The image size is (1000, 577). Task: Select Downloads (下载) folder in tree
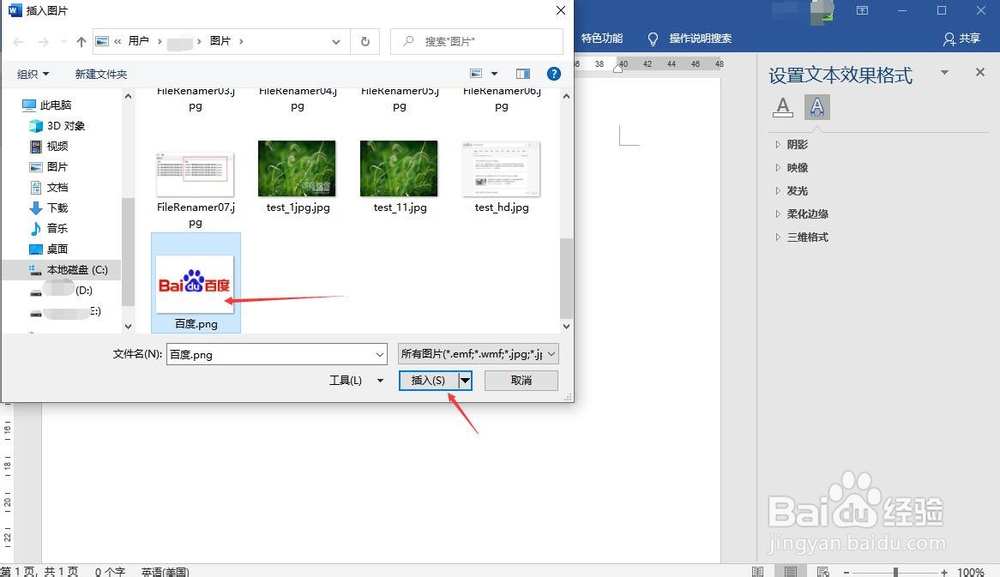click(49, 208)
